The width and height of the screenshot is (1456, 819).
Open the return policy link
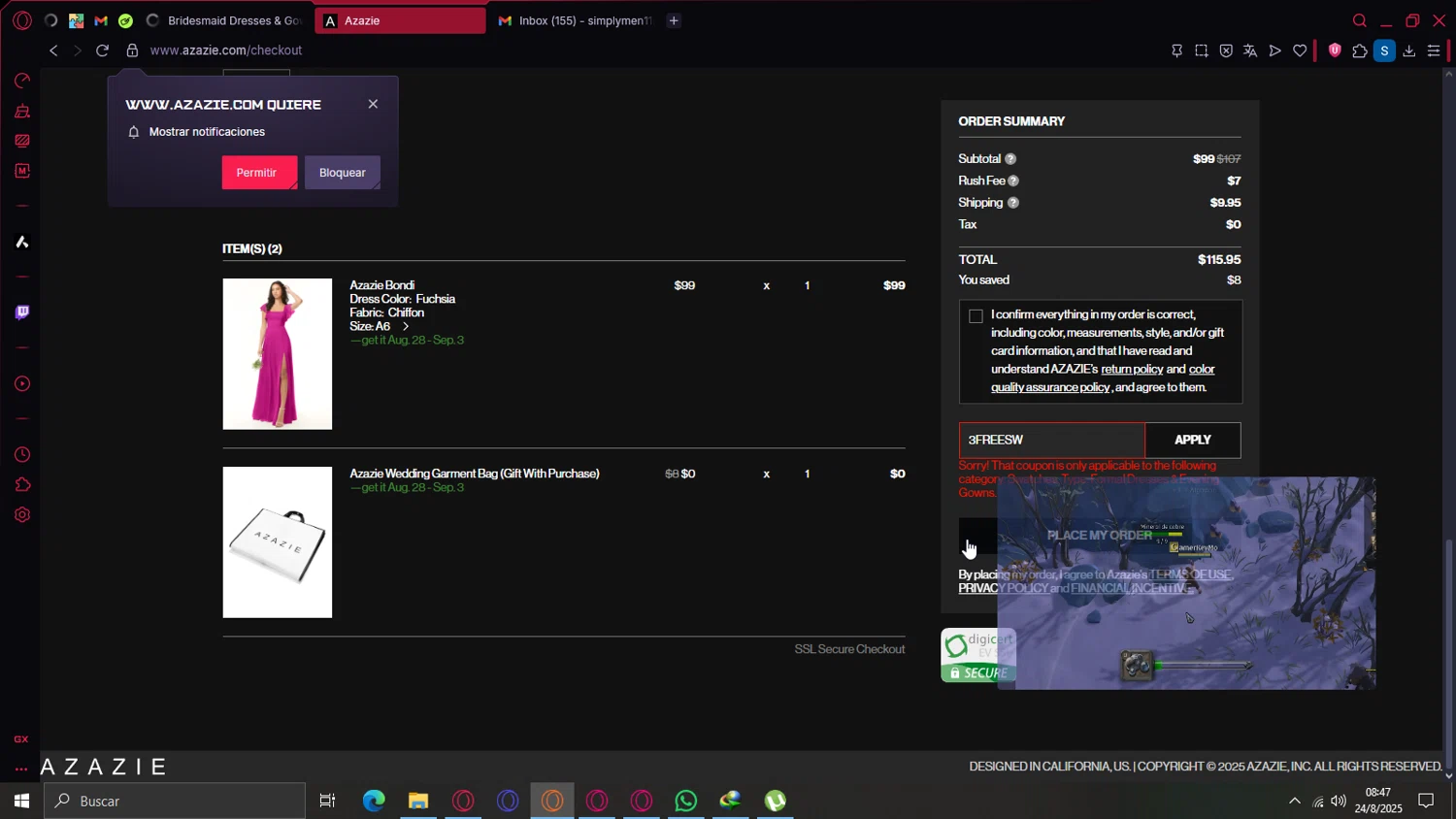pos(1132,370)
